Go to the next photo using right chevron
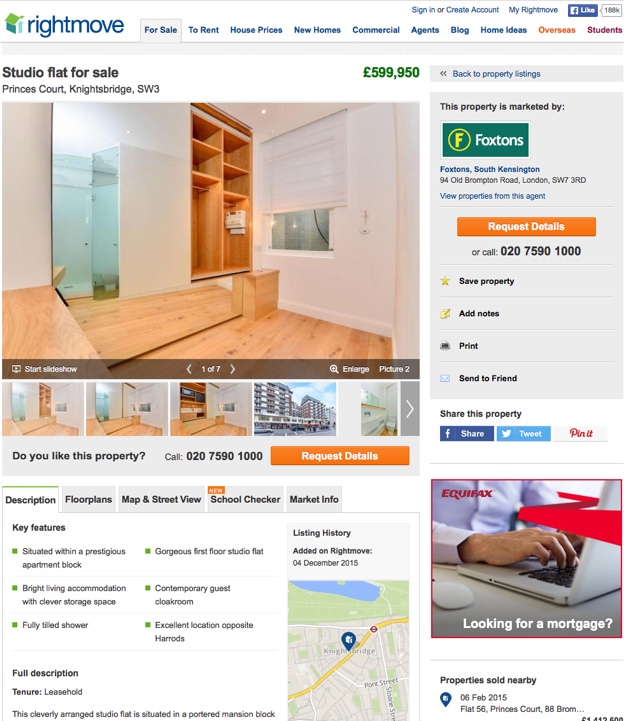Image resolution: width=624 pixels, height=721 pixels. pyautogui.click(x=233, y=369)
